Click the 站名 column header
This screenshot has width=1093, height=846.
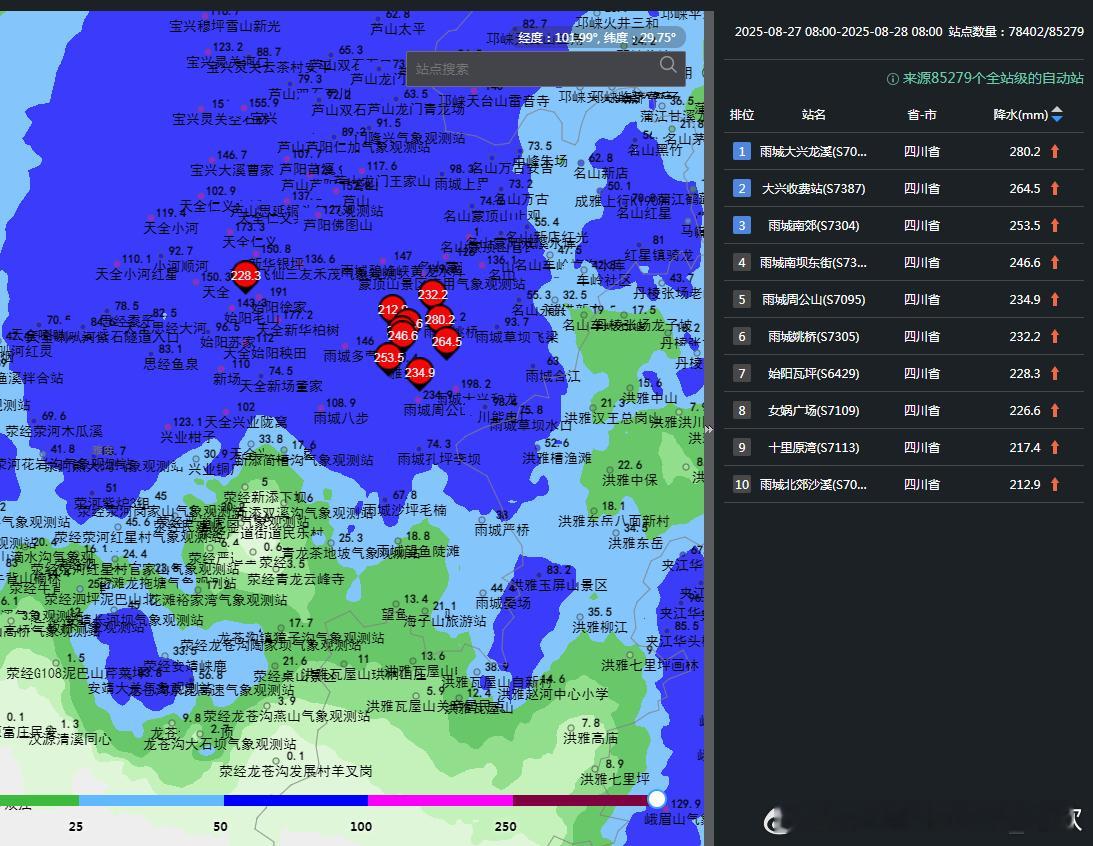[813, 114]
